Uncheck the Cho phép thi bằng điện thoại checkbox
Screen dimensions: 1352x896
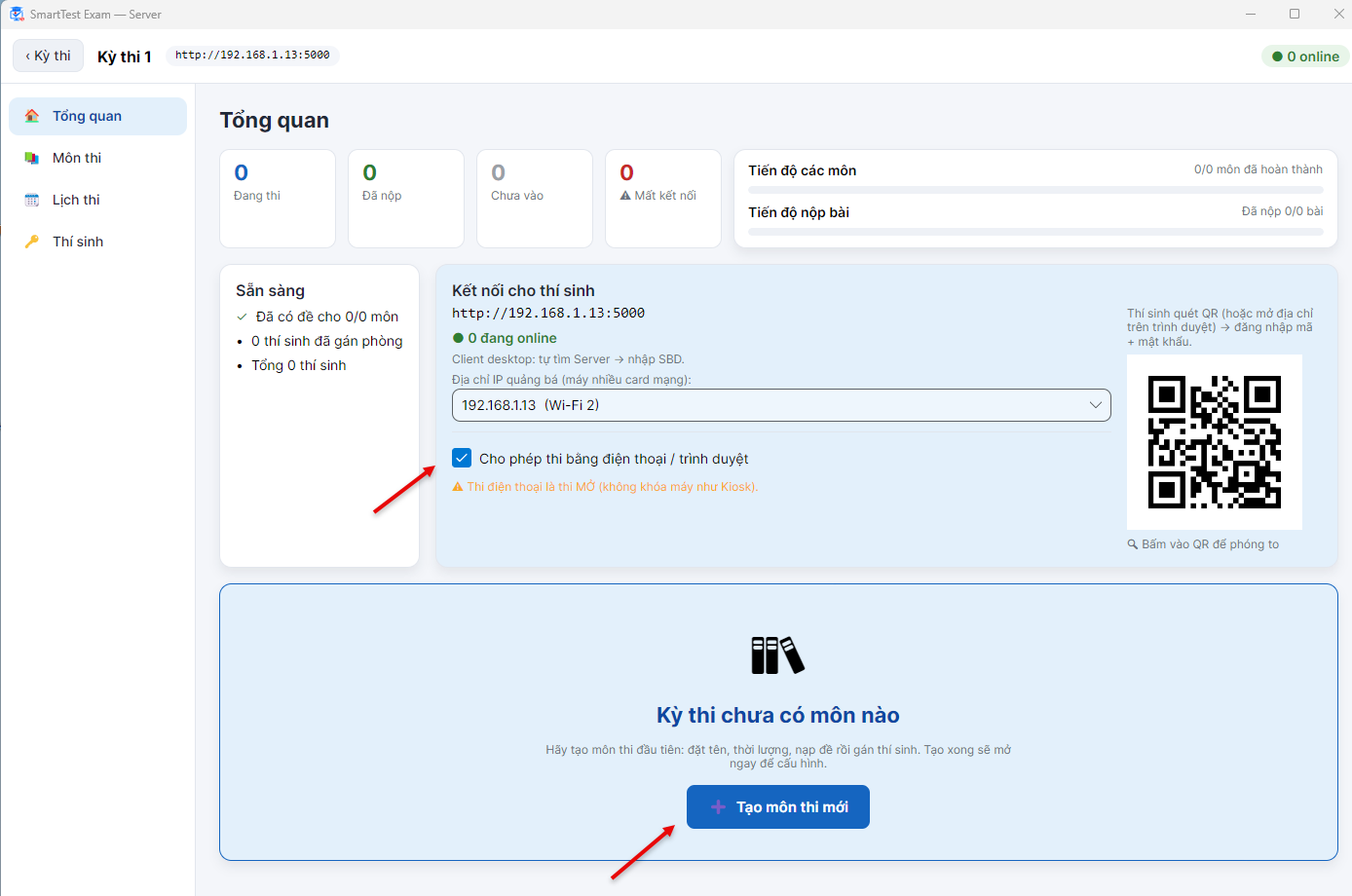(x=462, y=458)
